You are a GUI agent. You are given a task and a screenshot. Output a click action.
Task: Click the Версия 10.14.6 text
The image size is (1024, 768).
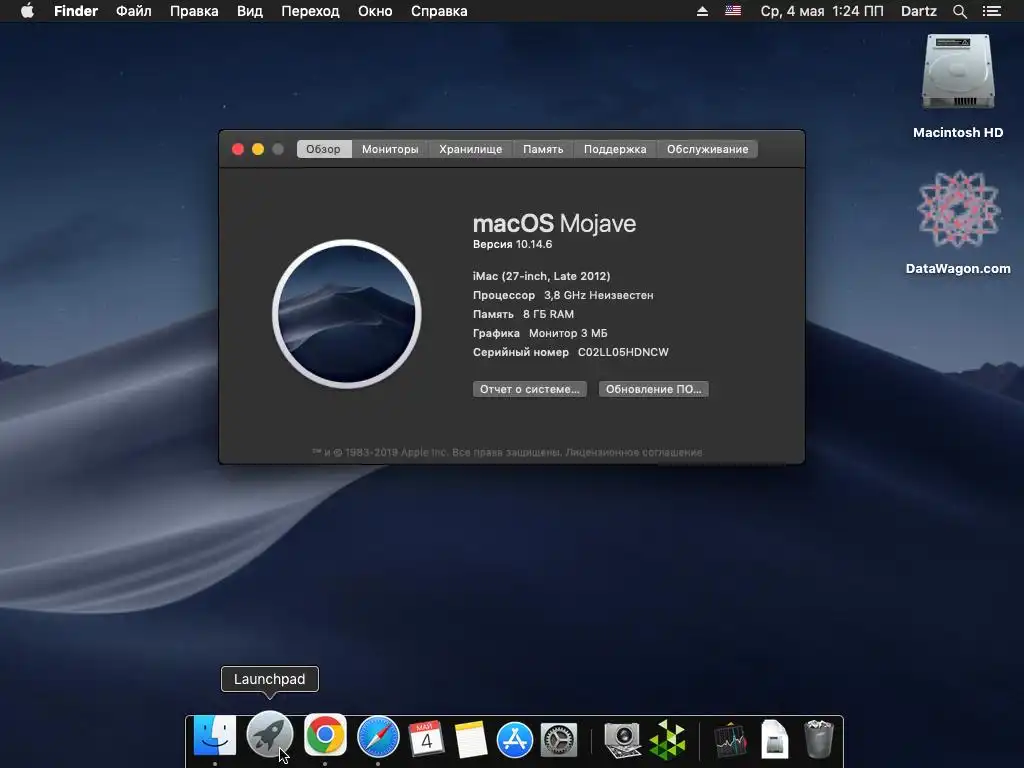tap(513, 244)
